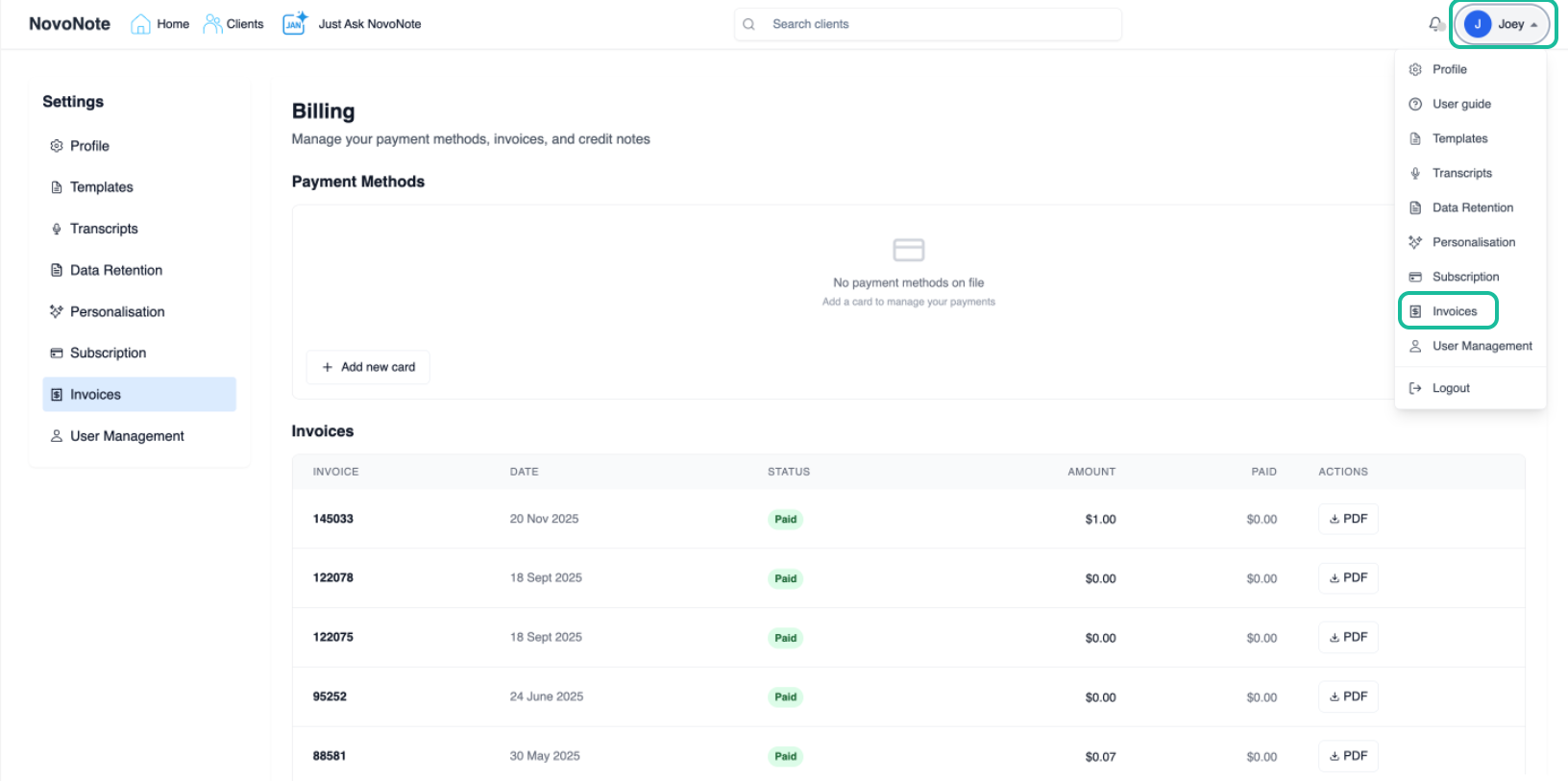Open User guide from the dropdown menu
Viewport: 1568px width, 781px height.
click(1461, 104)
